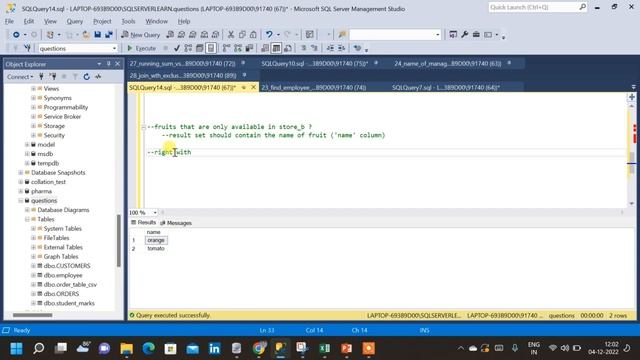
Task: Select the tempdb database
Action: click(48, 163)
